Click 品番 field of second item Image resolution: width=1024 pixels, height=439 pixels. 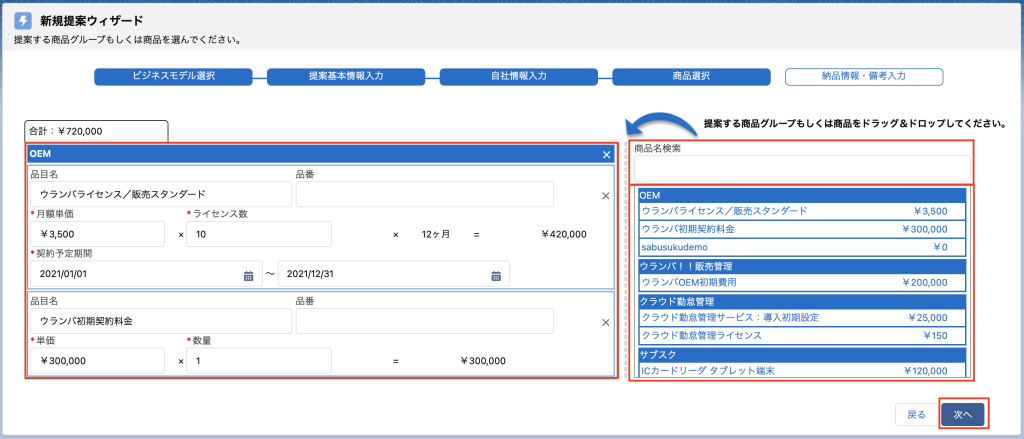[x=424, y=321]
